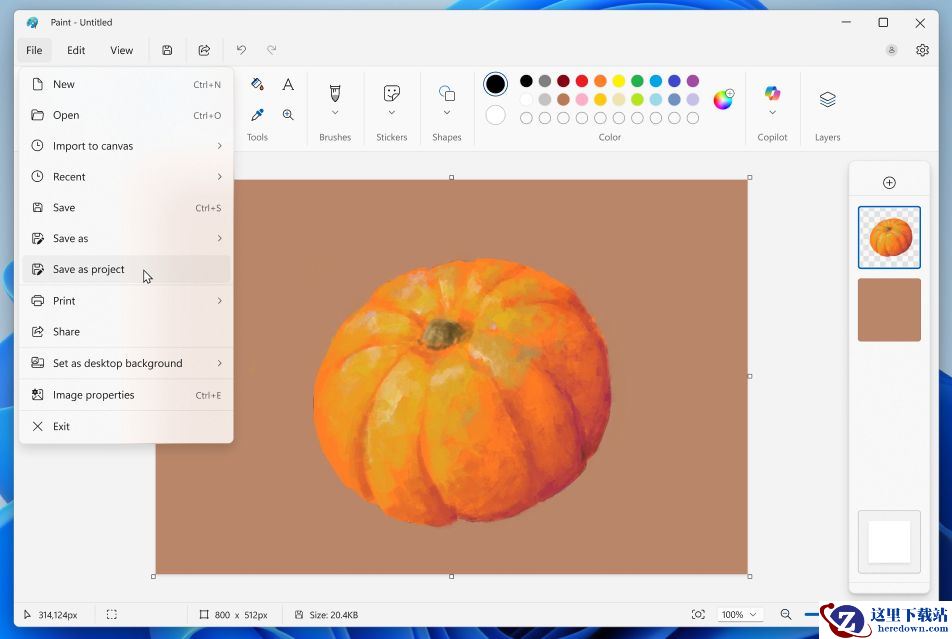Toggle the Layers panel
Viewport: 952px width, 639px height.
click(827, 100)
